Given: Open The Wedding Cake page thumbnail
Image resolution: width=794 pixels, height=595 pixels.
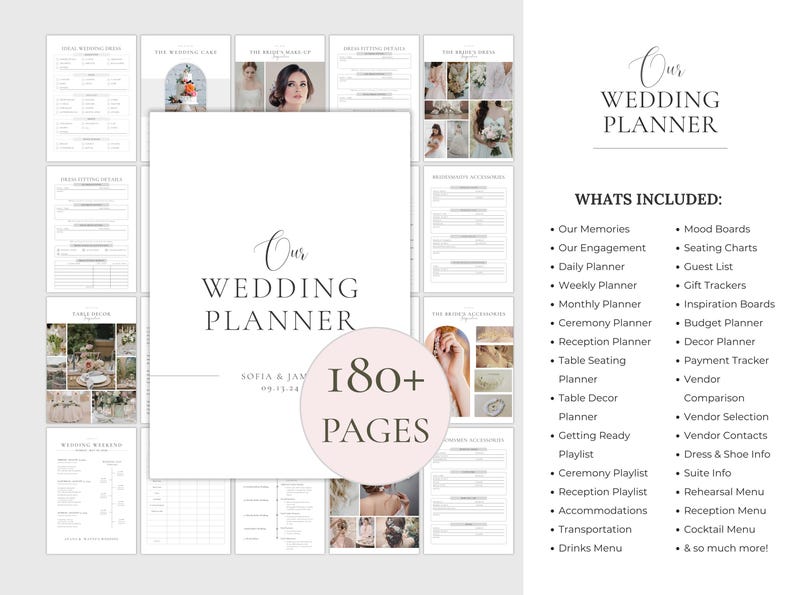Looking at the screenshot, I should pyautogui.click(x=185, y=73).
